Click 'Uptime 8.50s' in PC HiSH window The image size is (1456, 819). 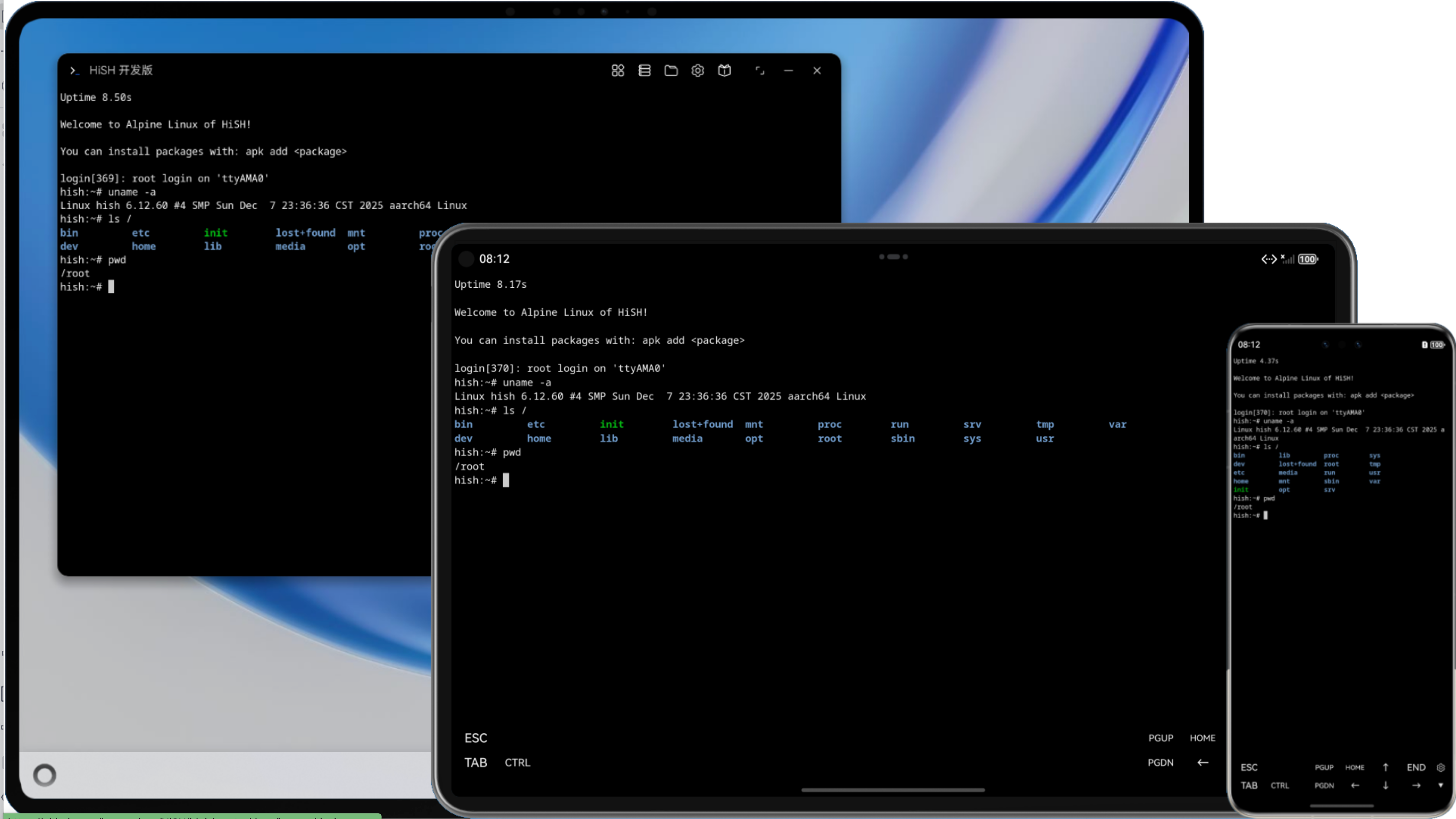96,97
